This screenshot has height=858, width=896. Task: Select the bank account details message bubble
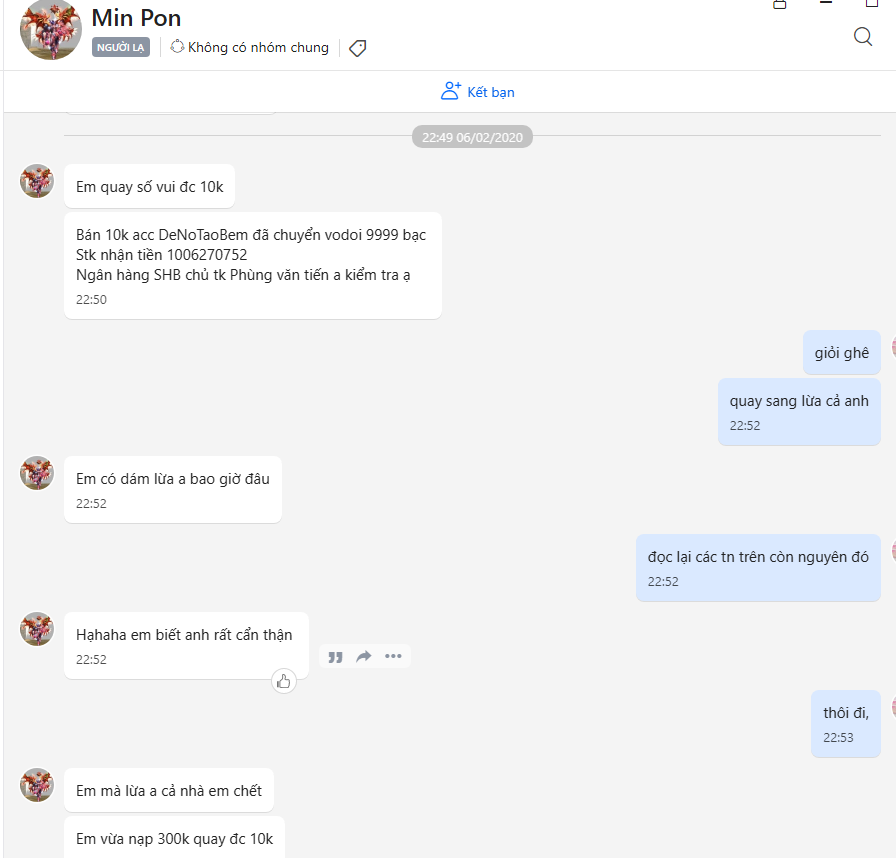pyautogui.click(x=252, y=265)
